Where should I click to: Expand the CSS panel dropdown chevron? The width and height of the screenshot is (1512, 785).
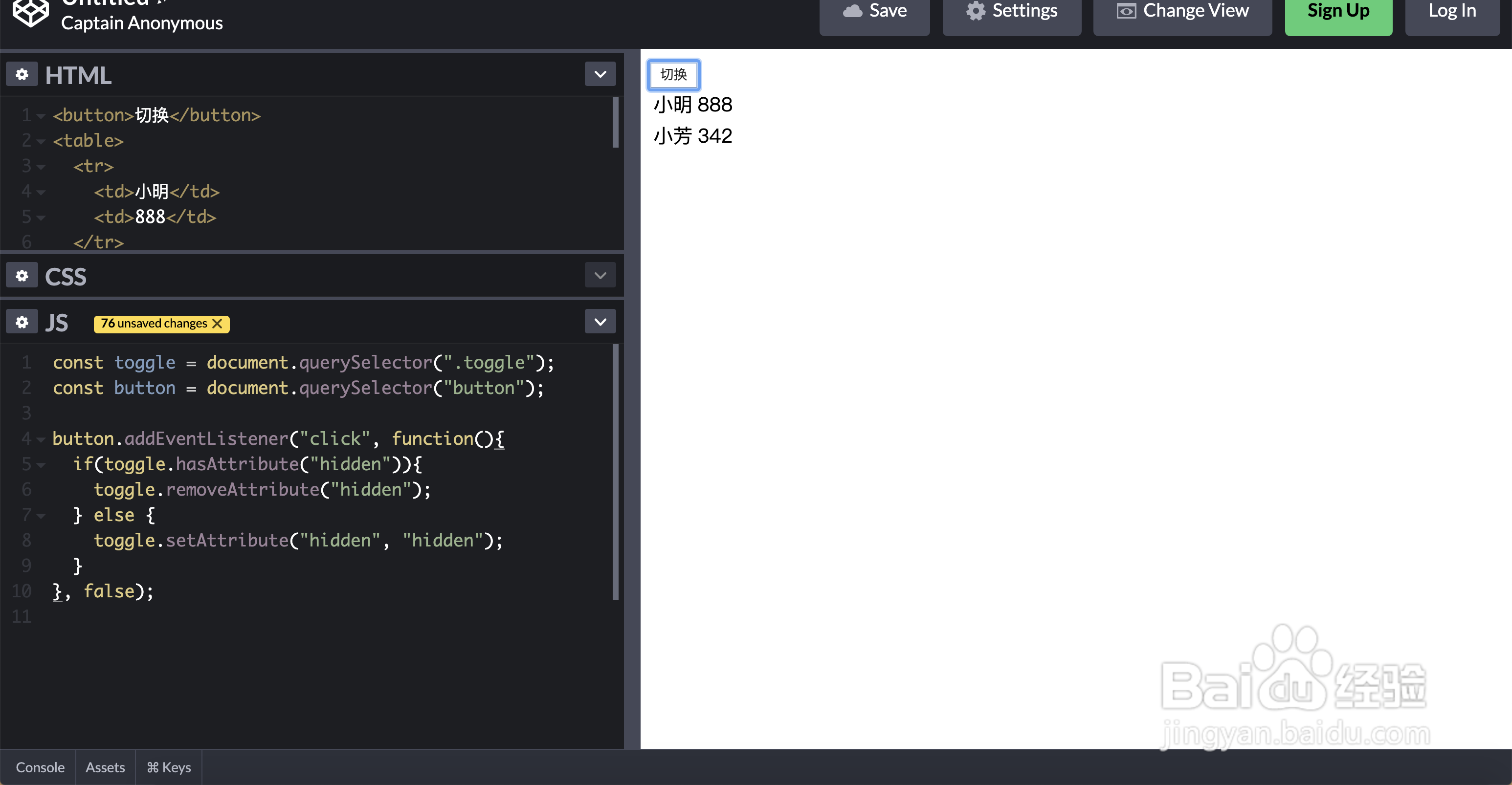(x=600, y=276)
